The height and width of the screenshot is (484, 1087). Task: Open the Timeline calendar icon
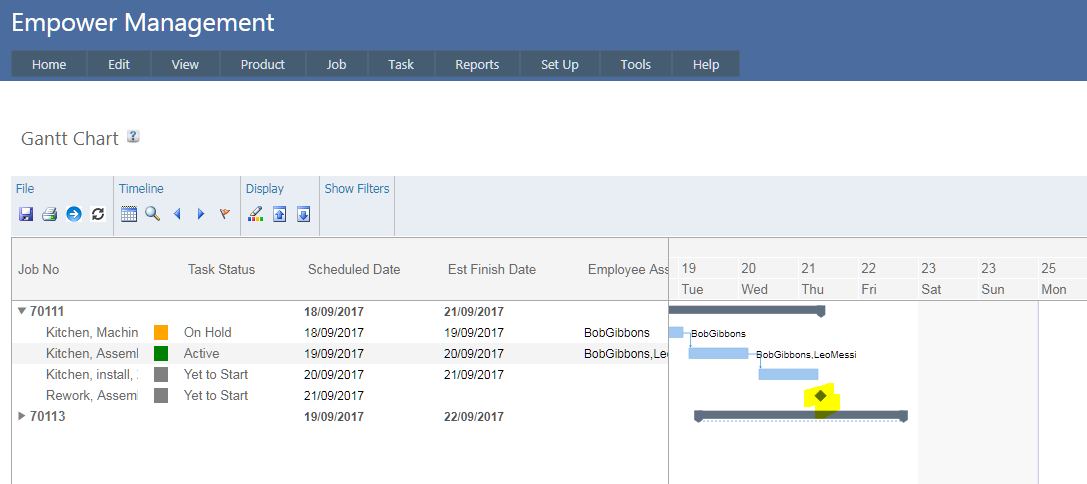(x=129, y=214)
